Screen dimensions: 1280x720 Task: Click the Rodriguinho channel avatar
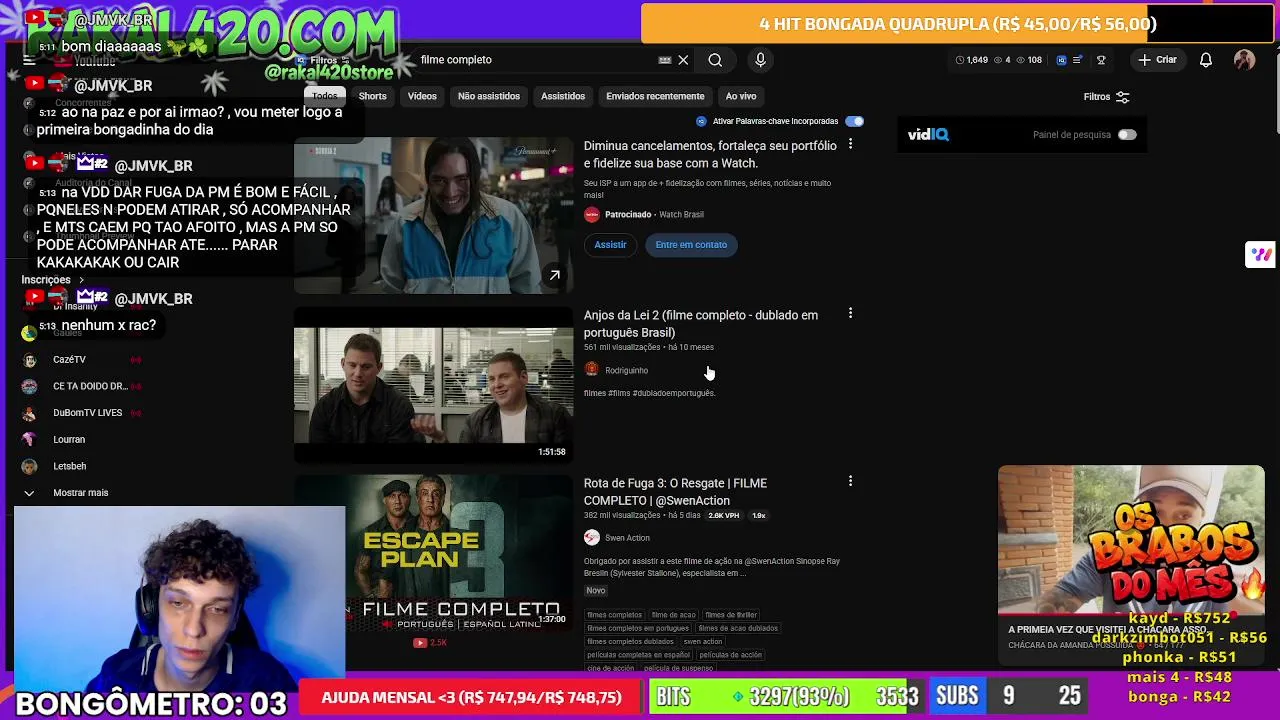point(592,370)
